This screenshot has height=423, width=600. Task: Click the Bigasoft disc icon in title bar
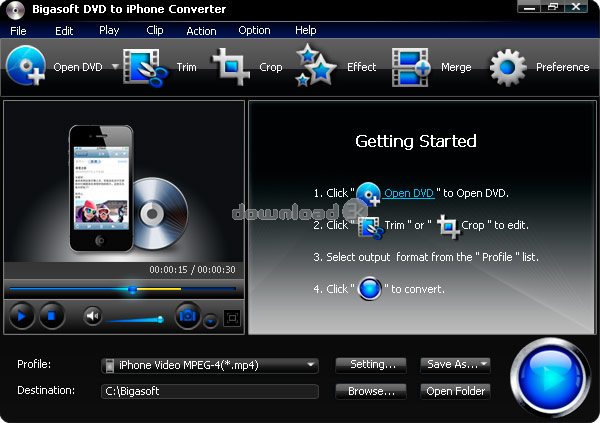tap(15, 10)
